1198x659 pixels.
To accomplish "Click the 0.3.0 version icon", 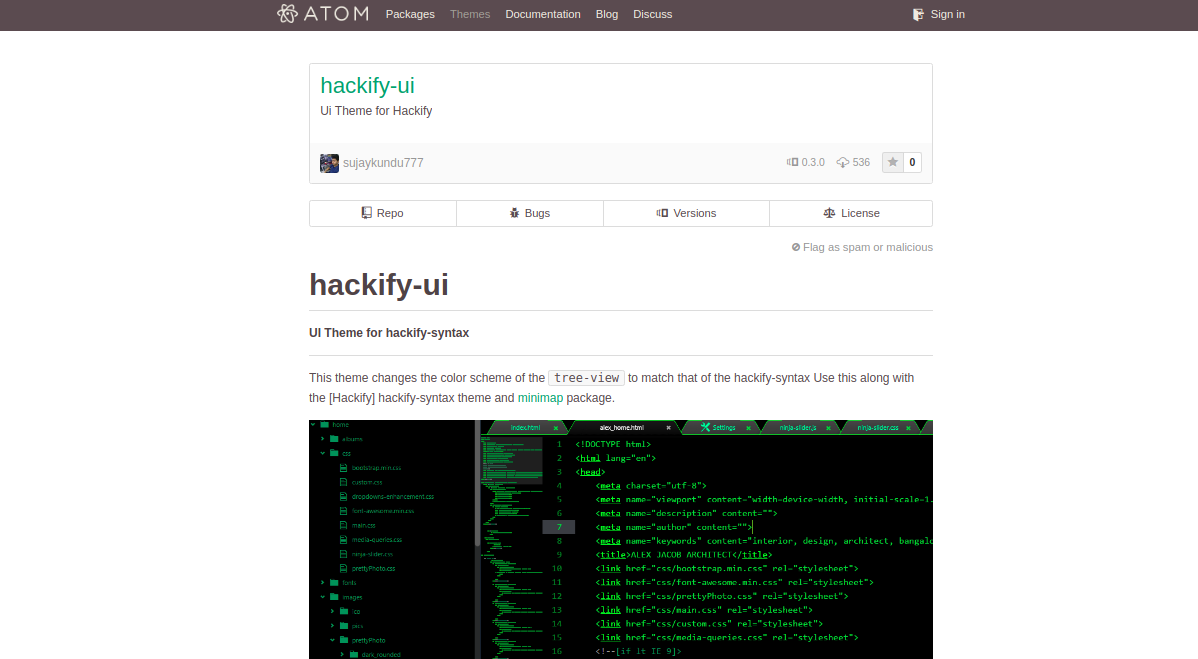I will pyautogui.click(x=792, y=163).
